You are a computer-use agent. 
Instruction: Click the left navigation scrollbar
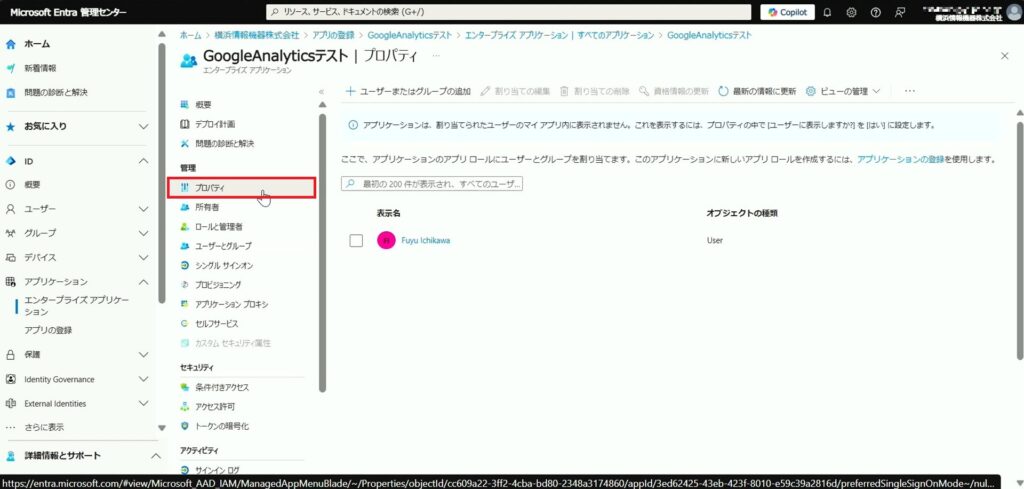[161, 173]
